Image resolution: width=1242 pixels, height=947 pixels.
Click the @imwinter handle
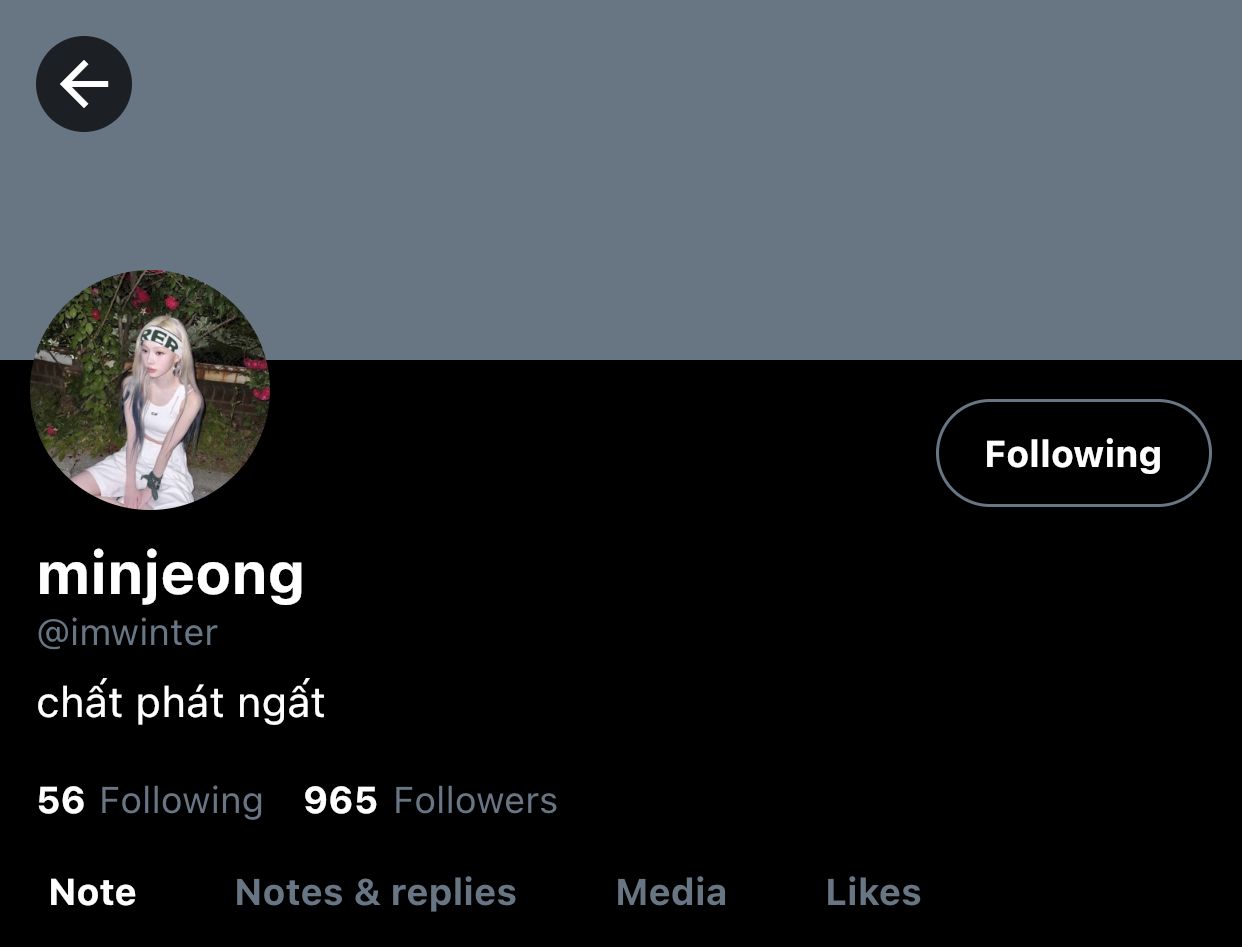tap(127, 632)
